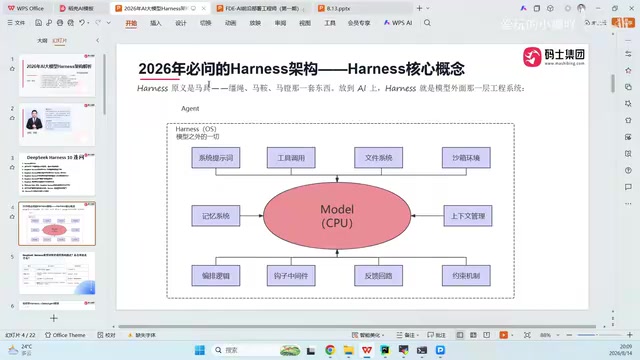Select the 视图 ribbon tab
This screenshot has width=640, height=360.
(305, 23)
